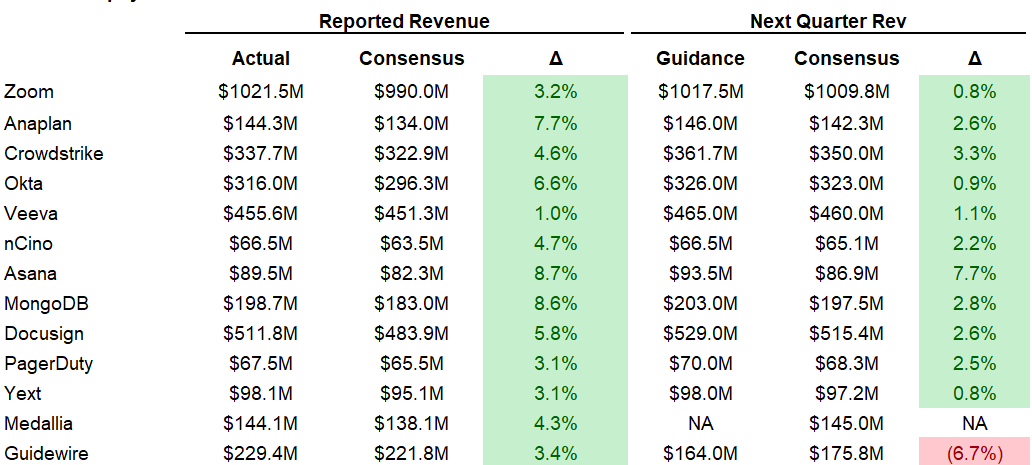The image size is (1032, 465).
Task: Click the Actual column header
Action: coord(261,59)
